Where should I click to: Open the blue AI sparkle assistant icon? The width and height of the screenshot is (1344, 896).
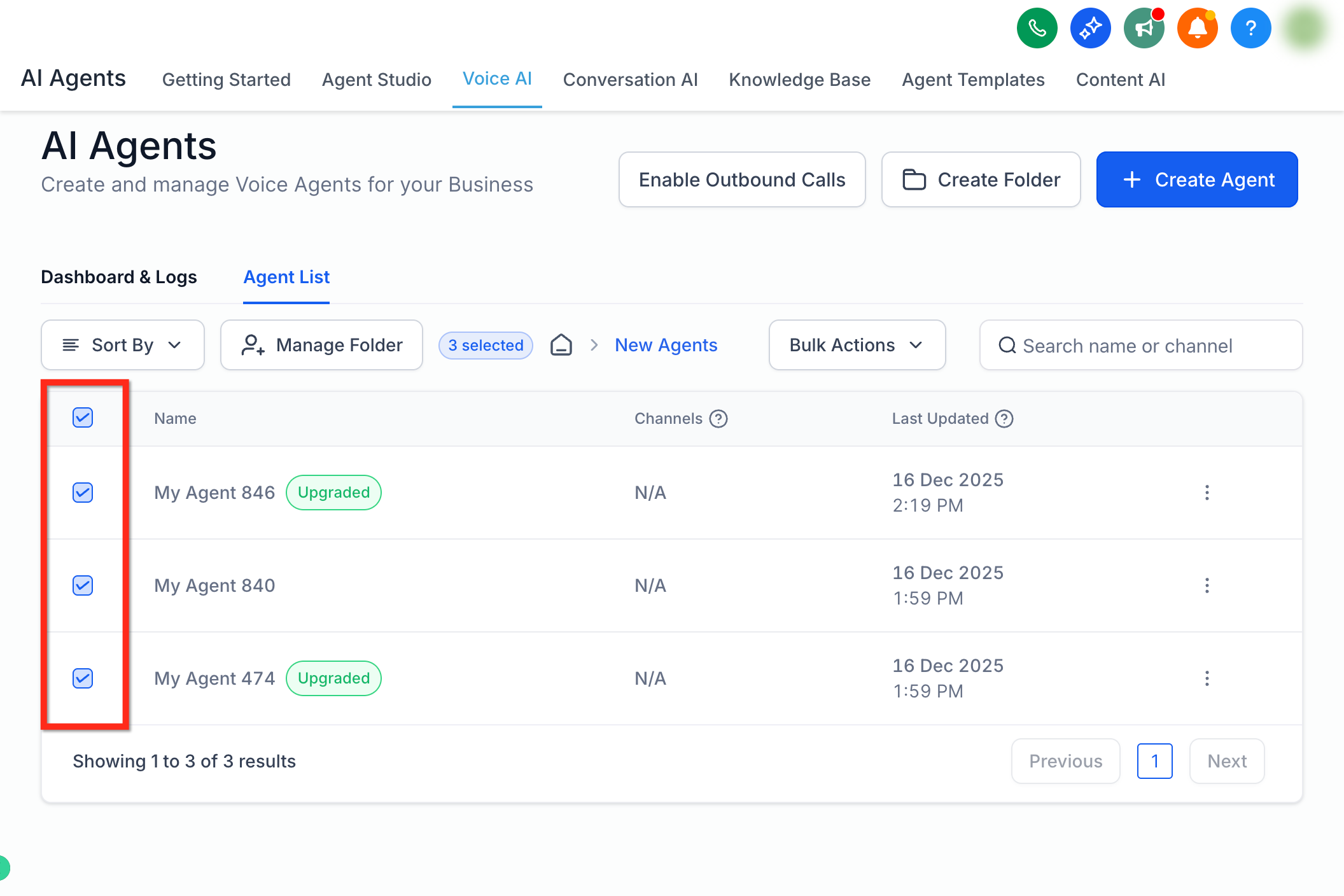tap(1090, 28)
